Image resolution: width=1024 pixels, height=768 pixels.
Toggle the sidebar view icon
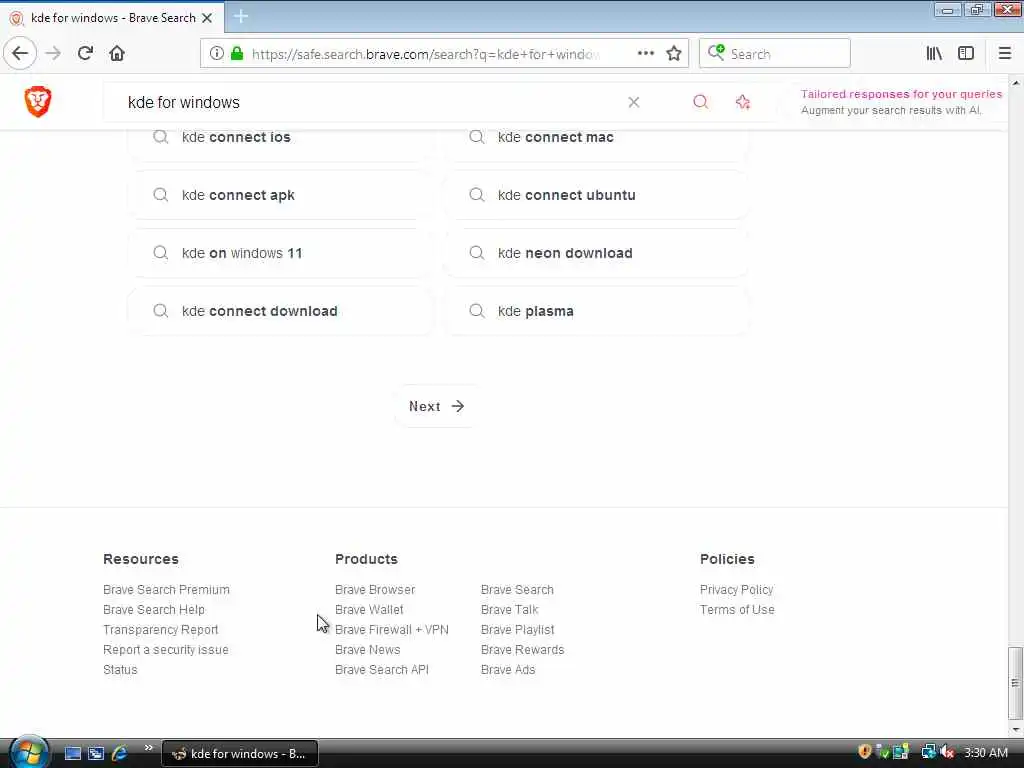coord(966,54)
